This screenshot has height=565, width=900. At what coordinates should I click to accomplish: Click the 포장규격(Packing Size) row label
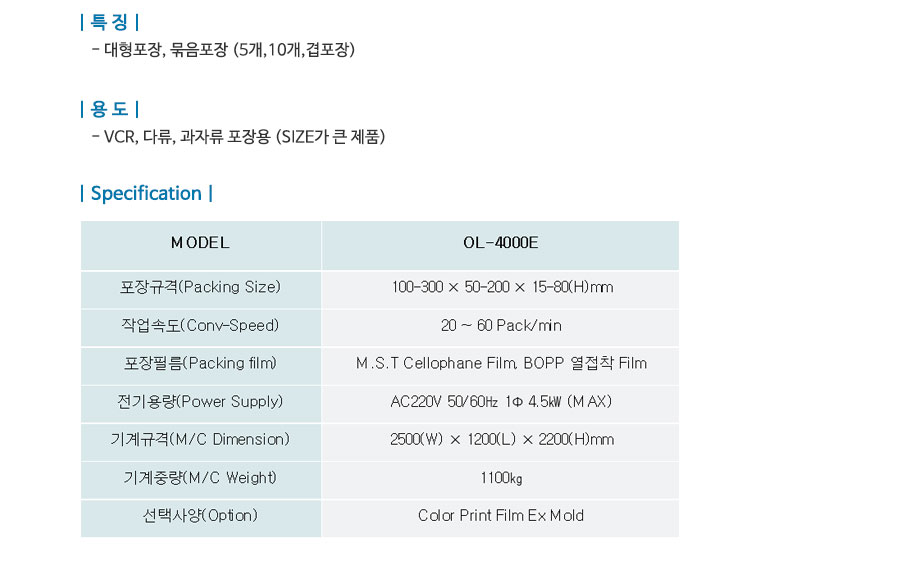coord(200,287)
